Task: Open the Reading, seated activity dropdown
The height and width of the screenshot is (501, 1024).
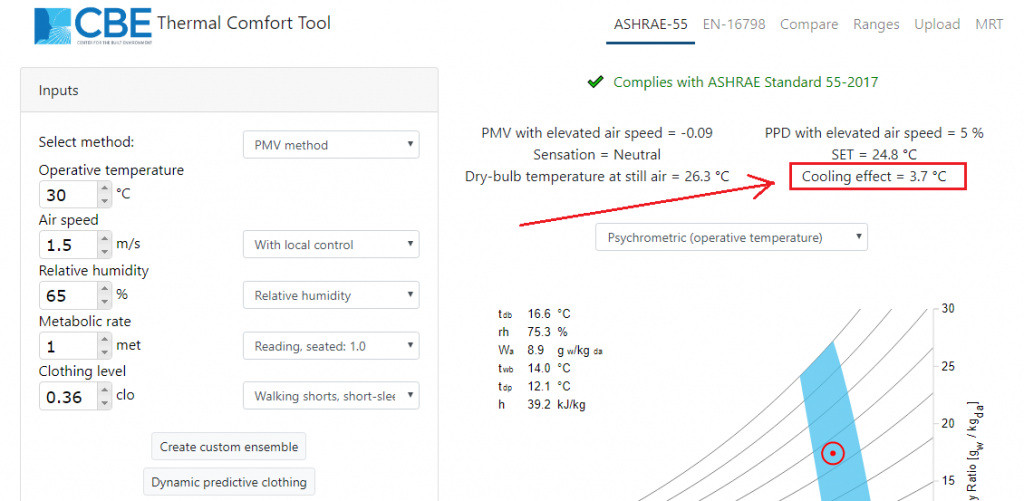Action: pyautogui.click(x=331, y=346)
